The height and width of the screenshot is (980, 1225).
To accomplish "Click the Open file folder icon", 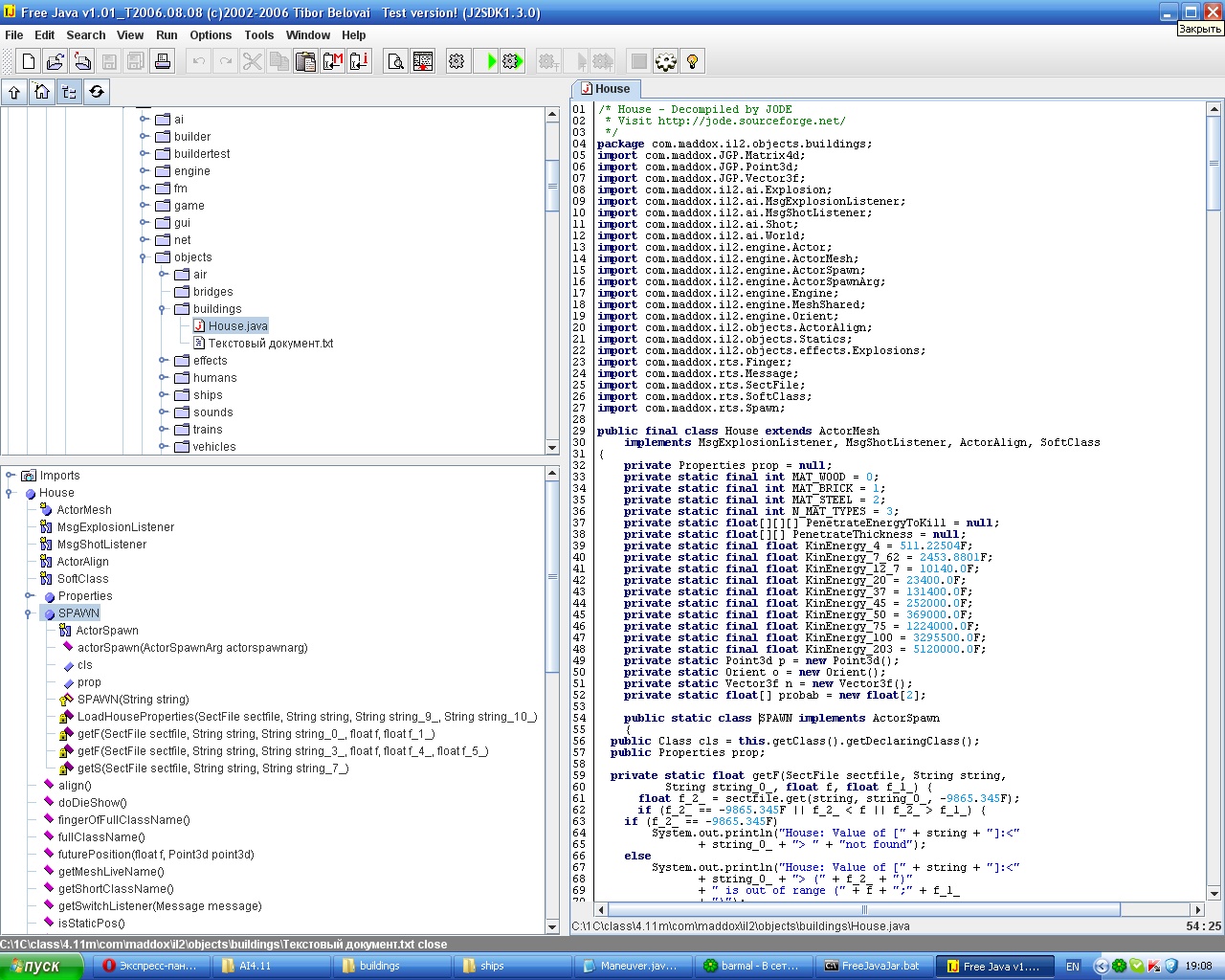I will [56, 61].
